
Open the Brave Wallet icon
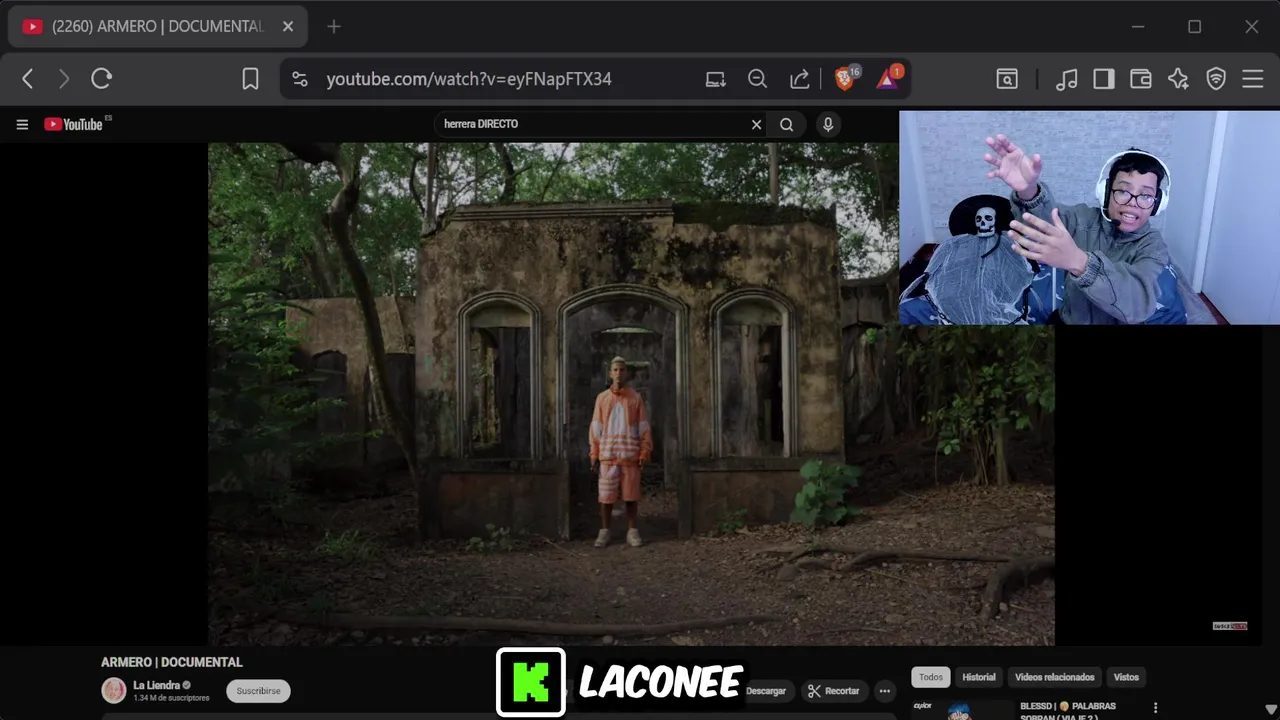1141,79
